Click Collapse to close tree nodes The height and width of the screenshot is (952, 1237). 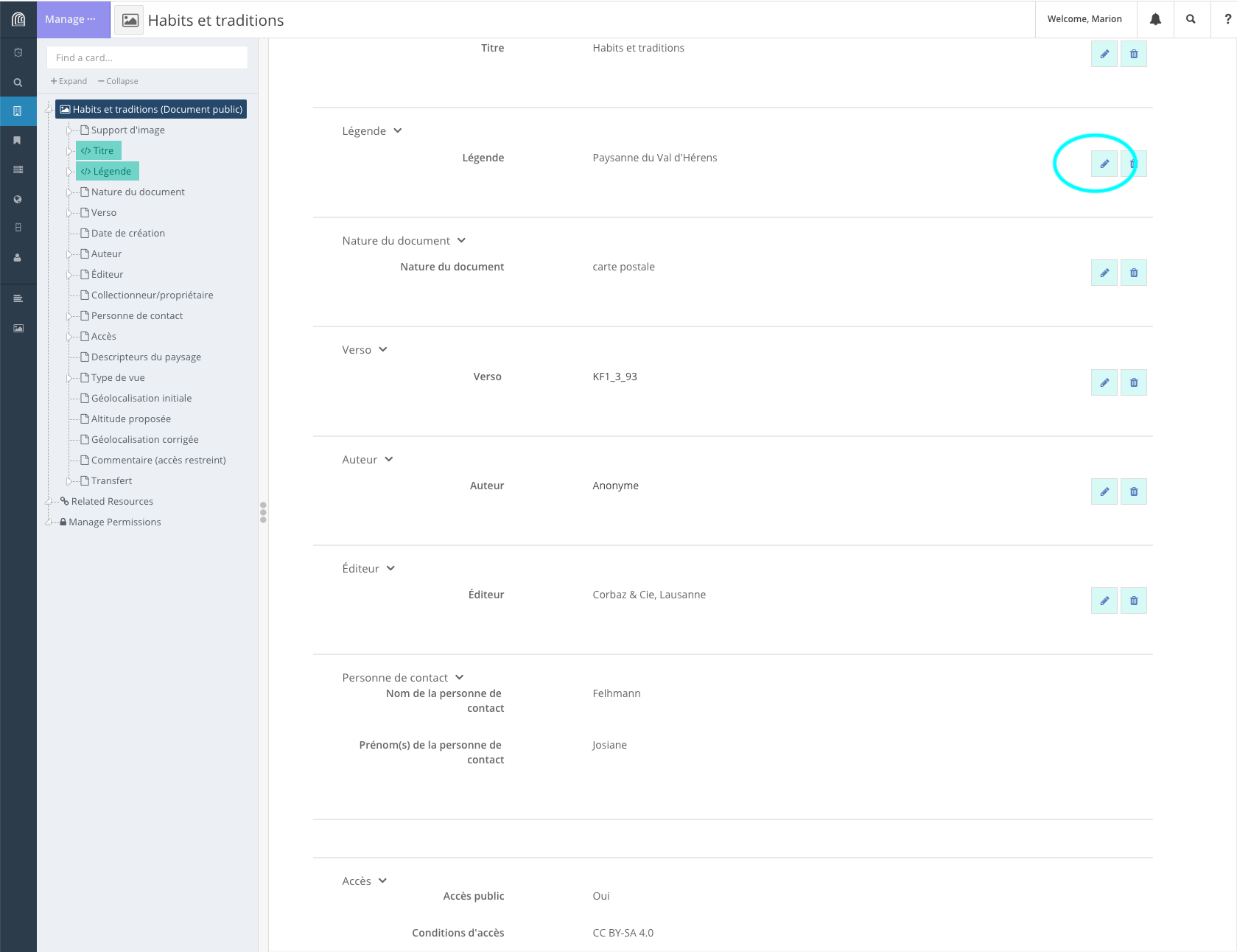(x=118, y=81)
